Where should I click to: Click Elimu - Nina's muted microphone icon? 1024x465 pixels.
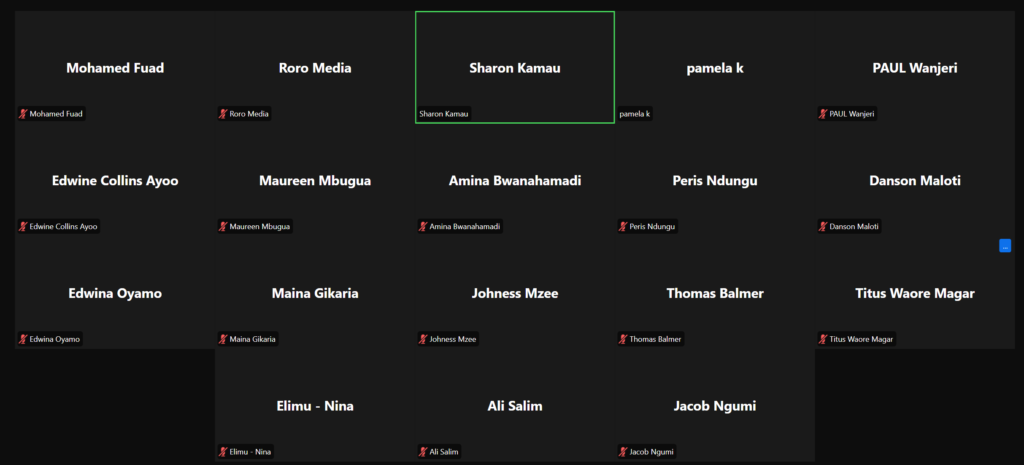click(223, 452)
